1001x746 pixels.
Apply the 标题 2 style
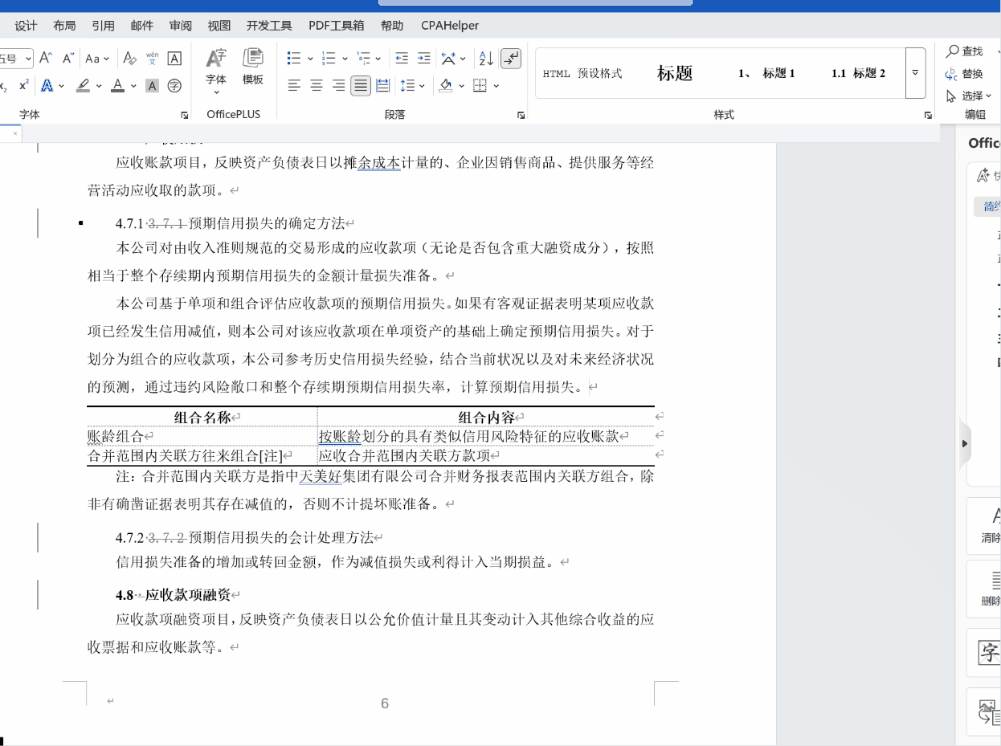click(858, 73)
